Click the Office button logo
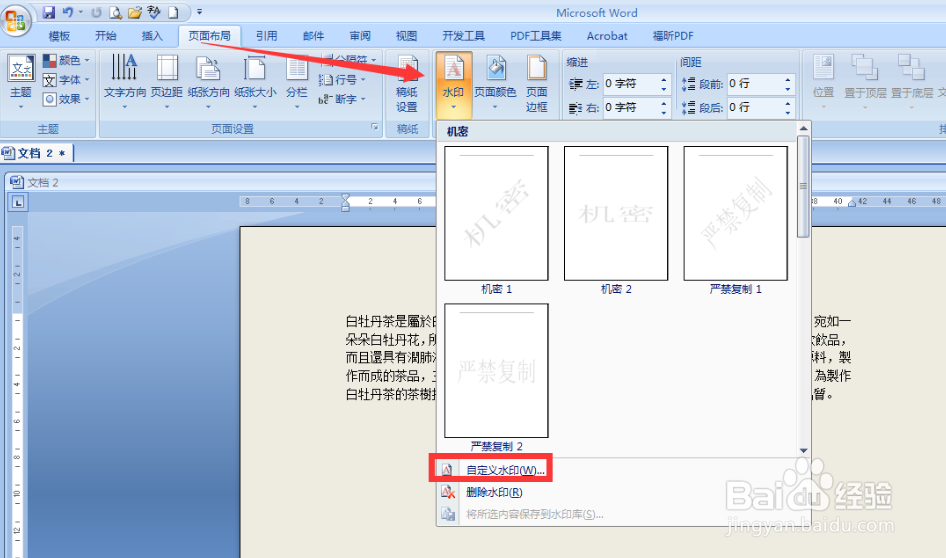The height and width of the screenshot is (558, 946). (x=16, y=19)
